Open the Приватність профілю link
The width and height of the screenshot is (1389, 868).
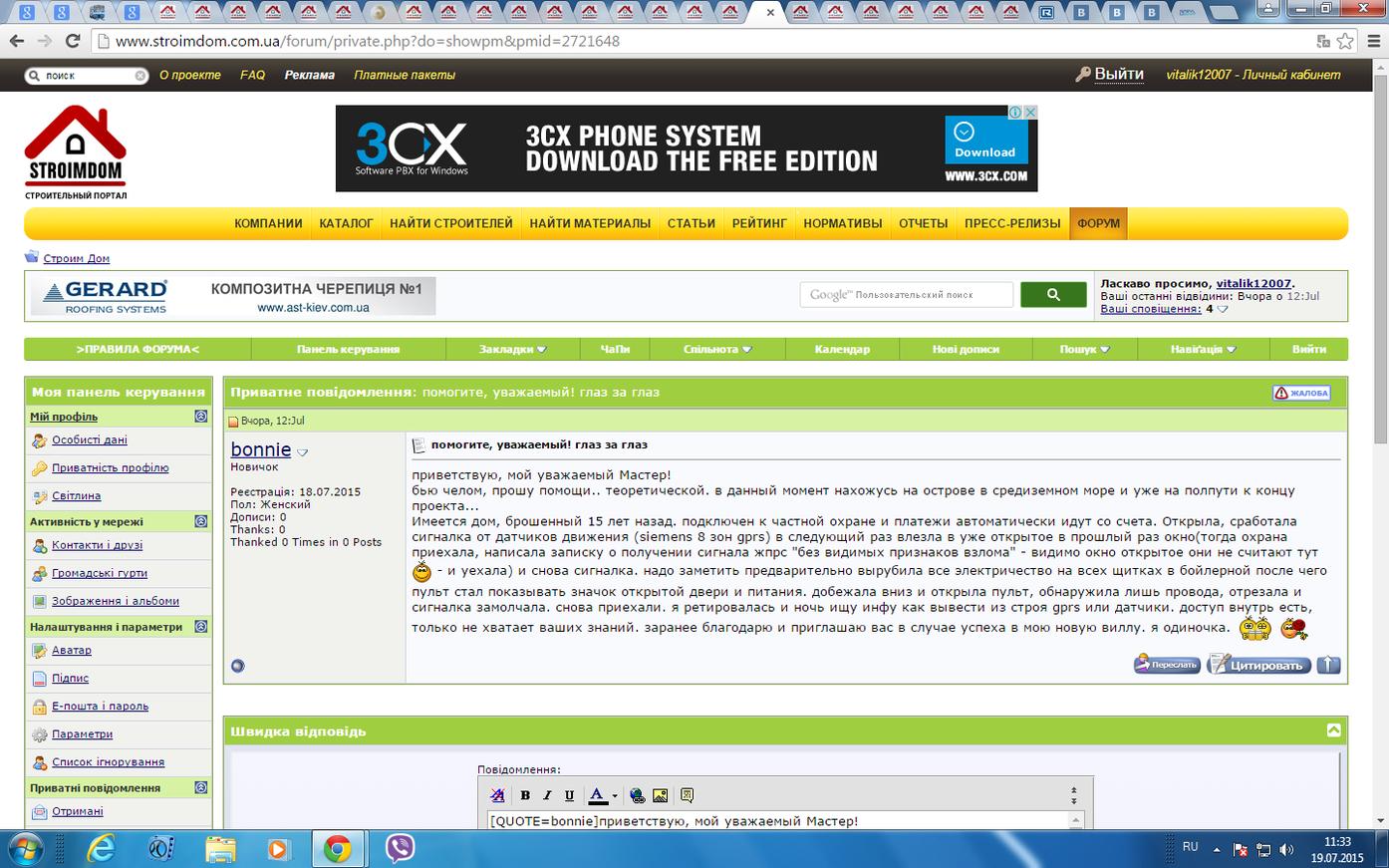point(111,467)
